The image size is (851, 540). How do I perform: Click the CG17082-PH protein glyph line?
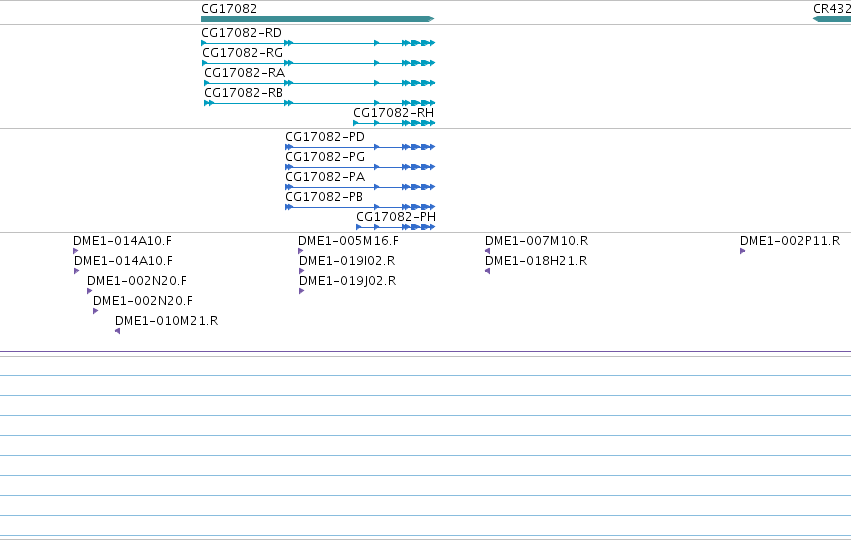pyautogui.click(x=396, y=227)
